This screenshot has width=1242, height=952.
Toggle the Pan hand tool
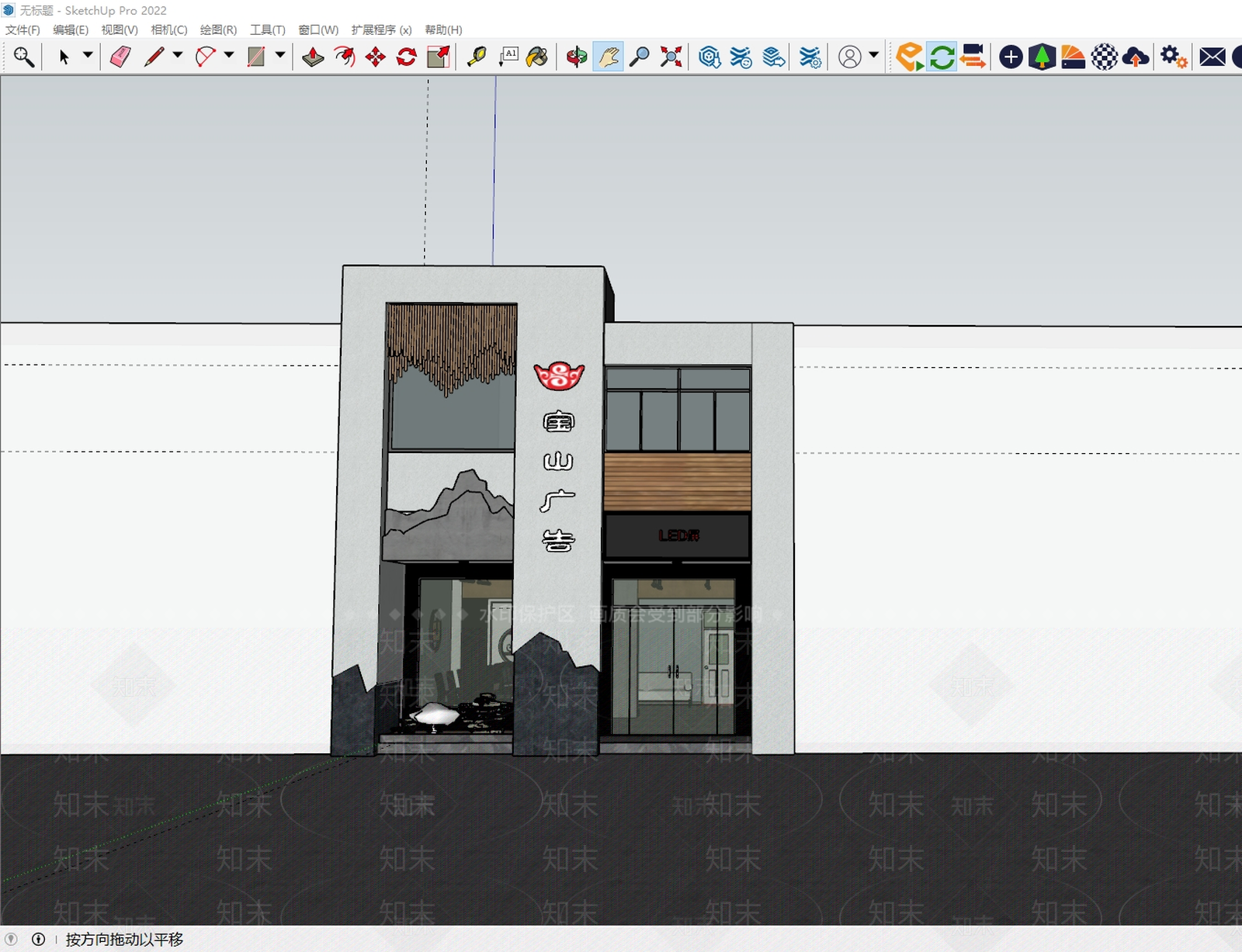[x=608, y=57]
